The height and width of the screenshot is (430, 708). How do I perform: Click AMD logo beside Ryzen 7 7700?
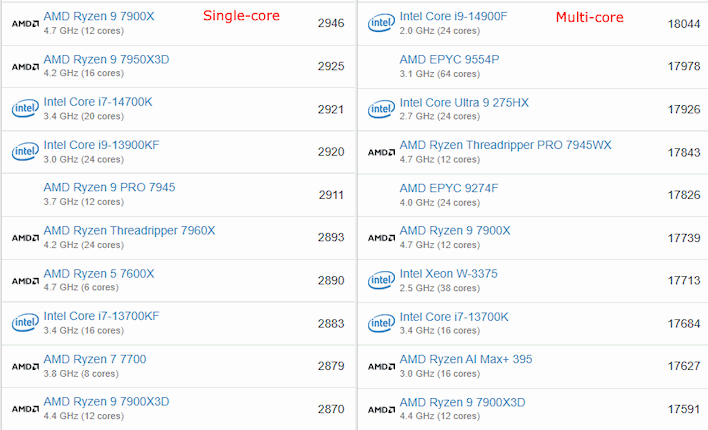pos(25,366)
